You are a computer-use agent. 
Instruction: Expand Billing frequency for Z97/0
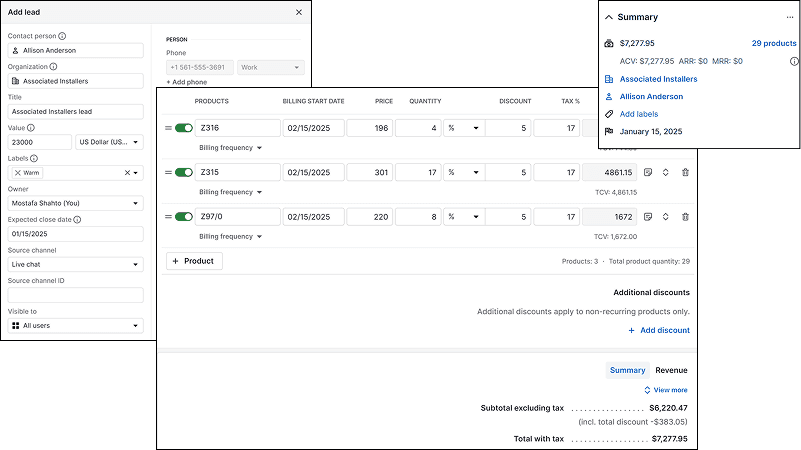230,236
